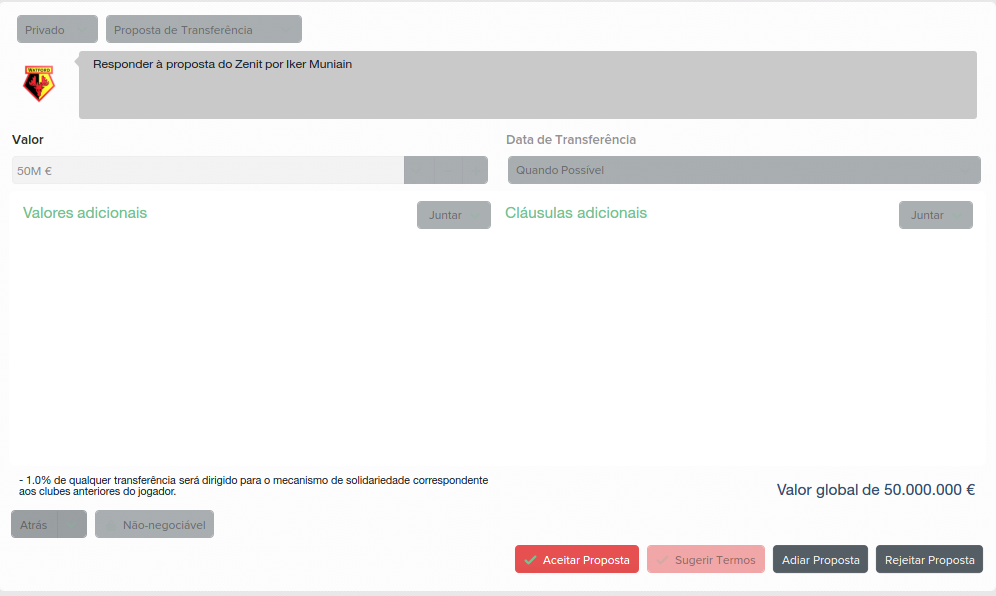Open Juntar dropdown for Cláusulas adicionais
This screenshot has height=596, width=996.
[x=936, y=215]
